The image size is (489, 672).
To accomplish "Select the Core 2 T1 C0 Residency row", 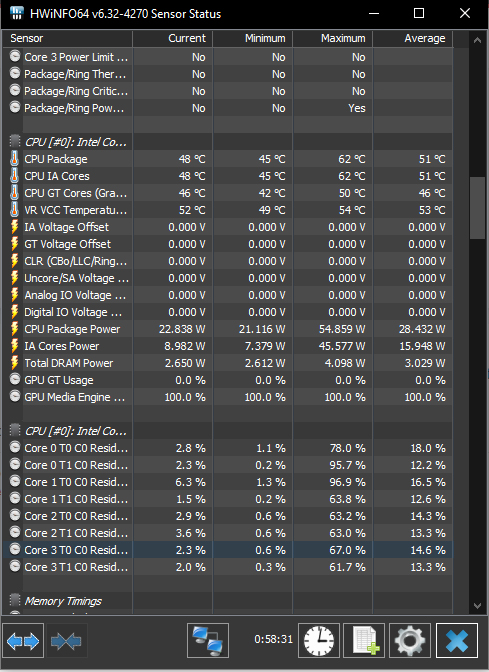I will click(228, 533).
